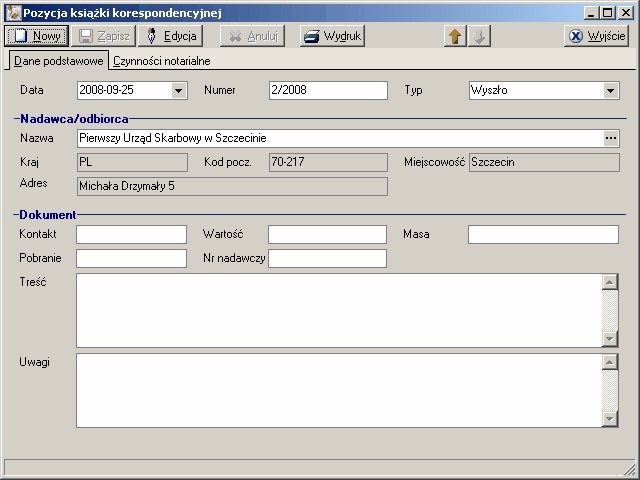Click the Wyjście exit button
The height and width of the screenshot is (480, 640).
point(596,36)
